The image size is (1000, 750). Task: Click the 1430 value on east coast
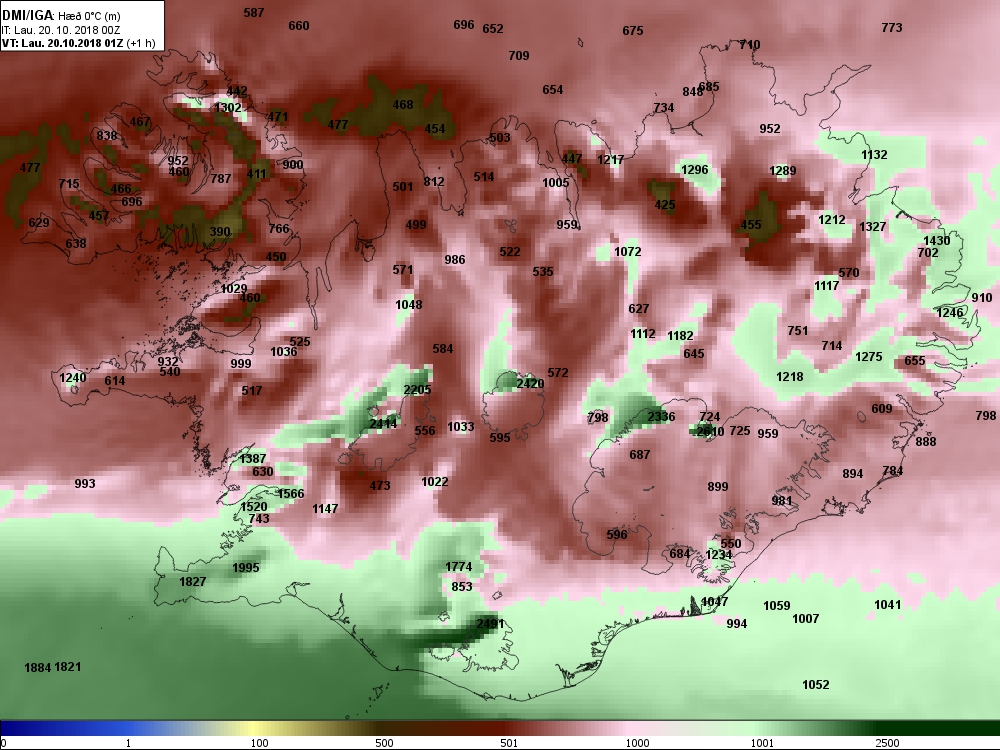[937, 241]
